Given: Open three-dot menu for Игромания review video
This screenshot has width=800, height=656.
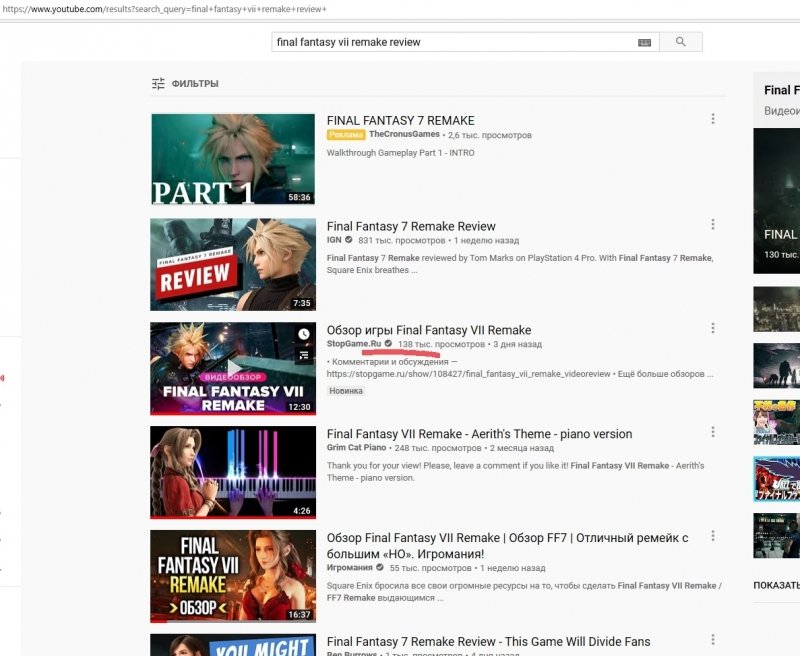Looking at the screenshot, I should (x=713, y=536).
